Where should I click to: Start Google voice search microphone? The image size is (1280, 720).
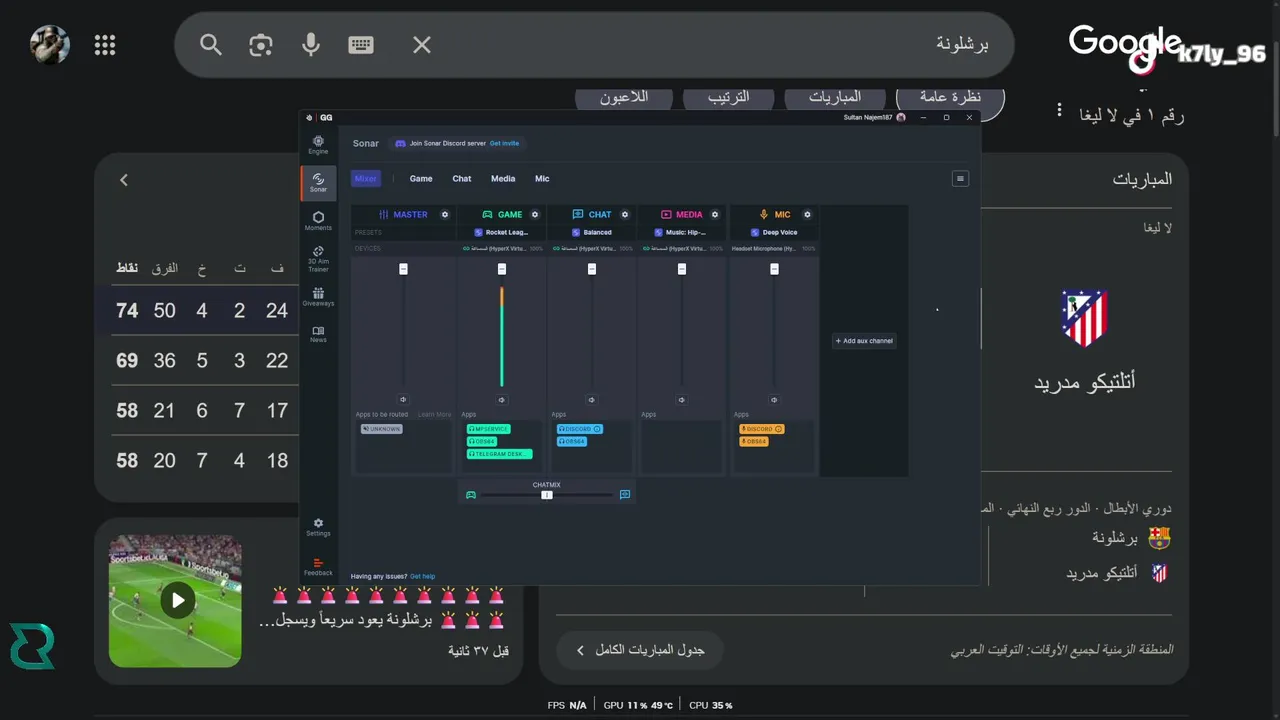point(311,45)
